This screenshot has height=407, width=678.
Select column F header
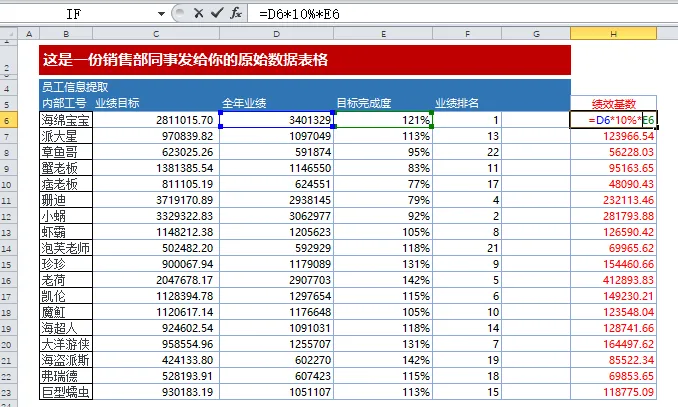[x=467, y=34]
